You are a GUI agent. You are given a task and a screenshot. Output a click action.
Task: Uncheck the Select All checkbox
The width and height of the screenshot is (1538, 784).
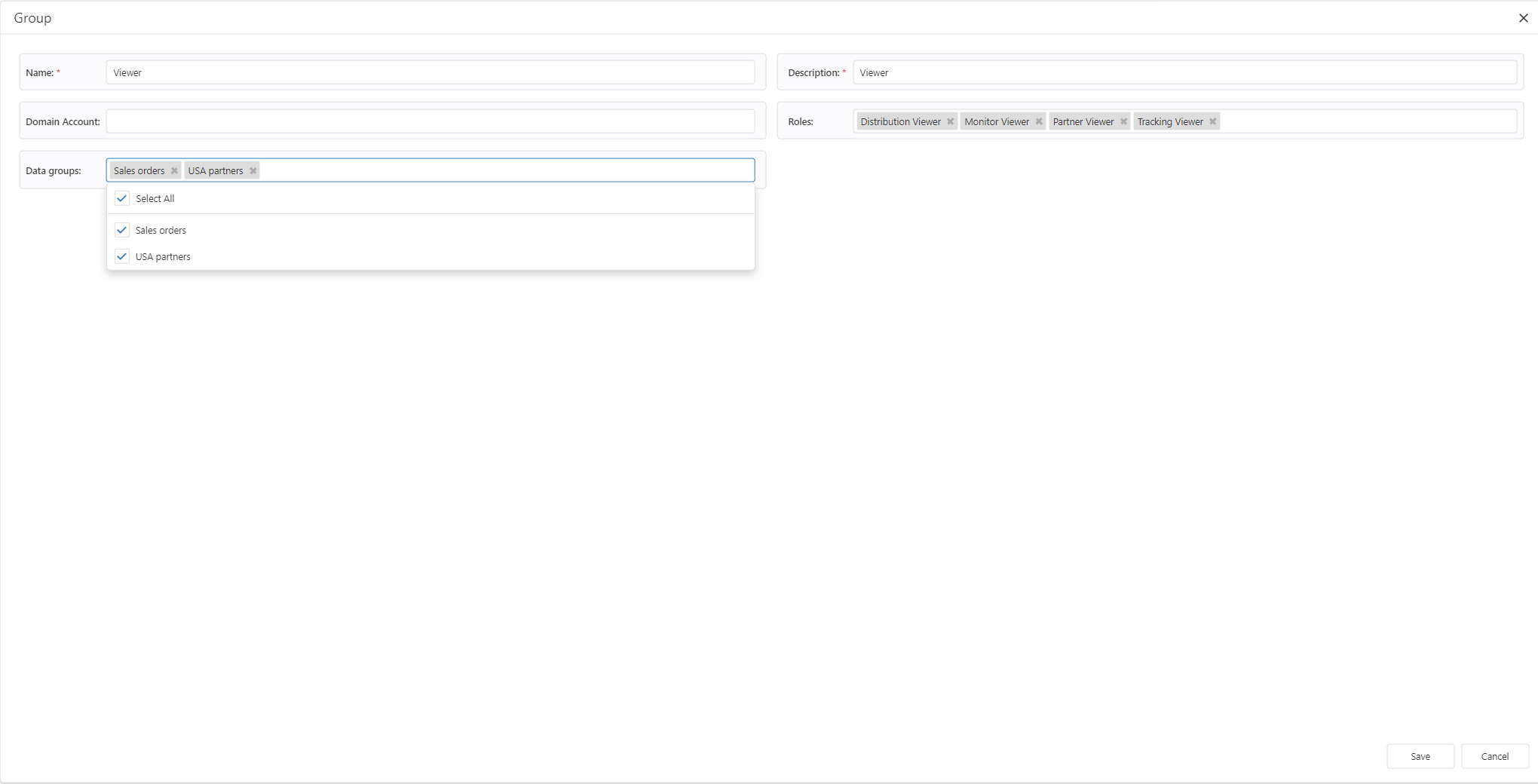pos(122,199)
